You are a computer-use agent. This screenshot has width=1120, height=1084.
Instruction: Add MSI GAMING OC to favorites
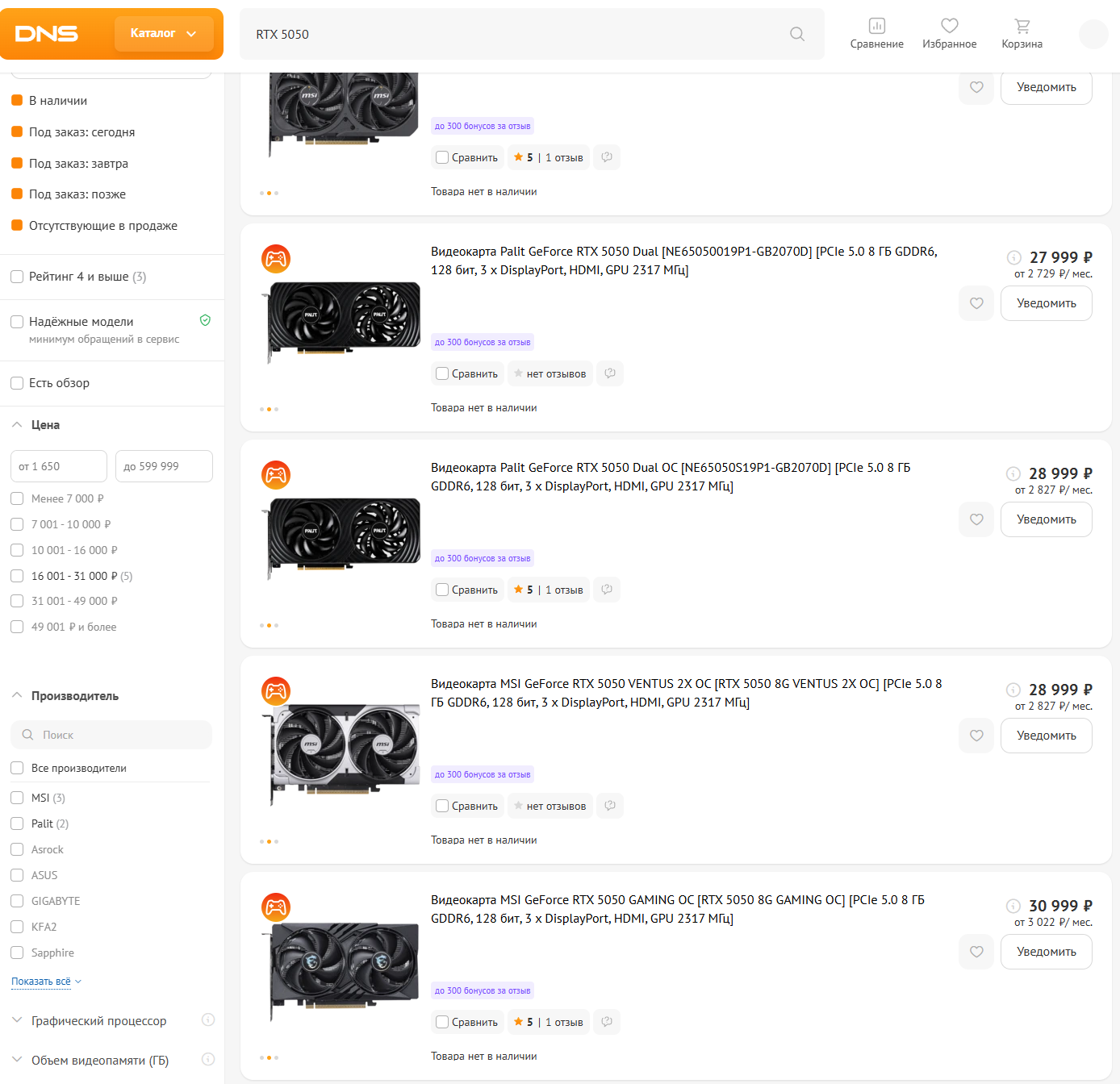976,952
